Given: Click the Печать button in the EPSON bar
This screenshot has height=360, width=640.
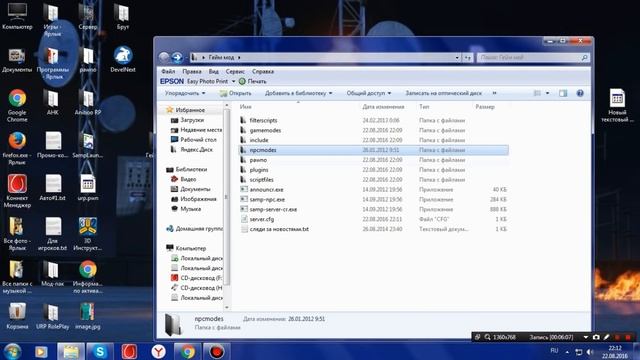Looking at the screenshot, I should tap(253, 82).
